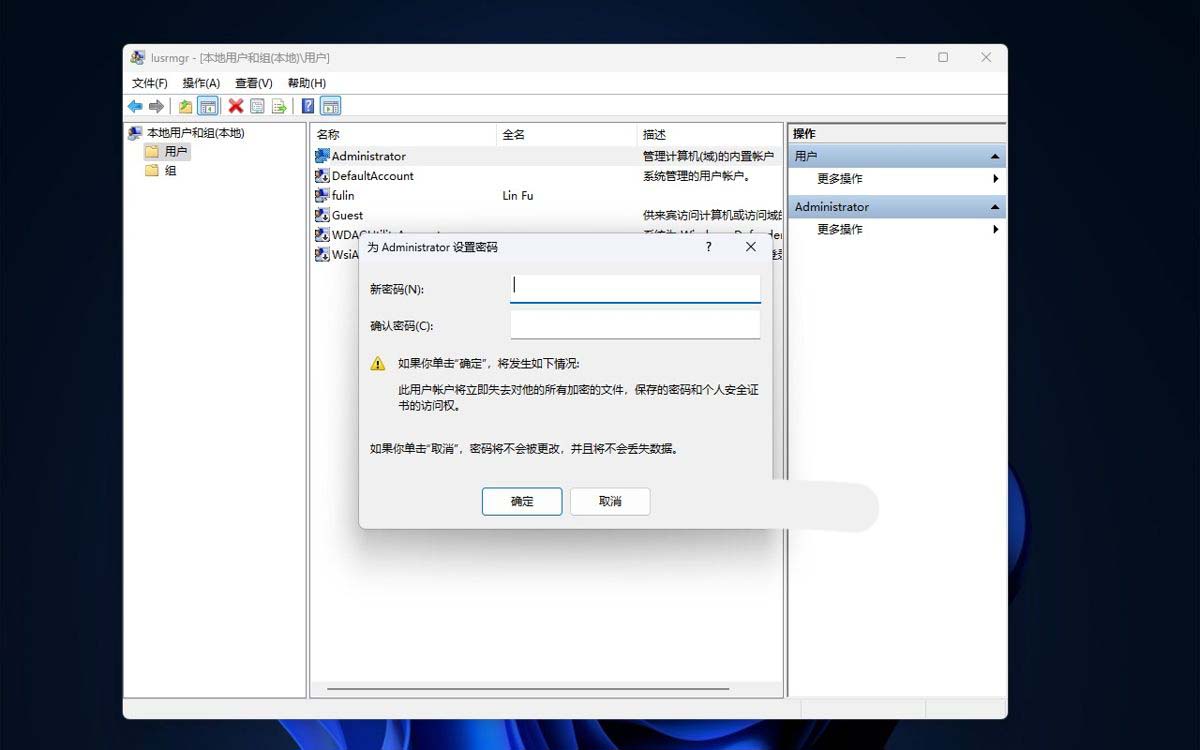
Task: Open the 查看(V) menu
Action: (252, 82)
